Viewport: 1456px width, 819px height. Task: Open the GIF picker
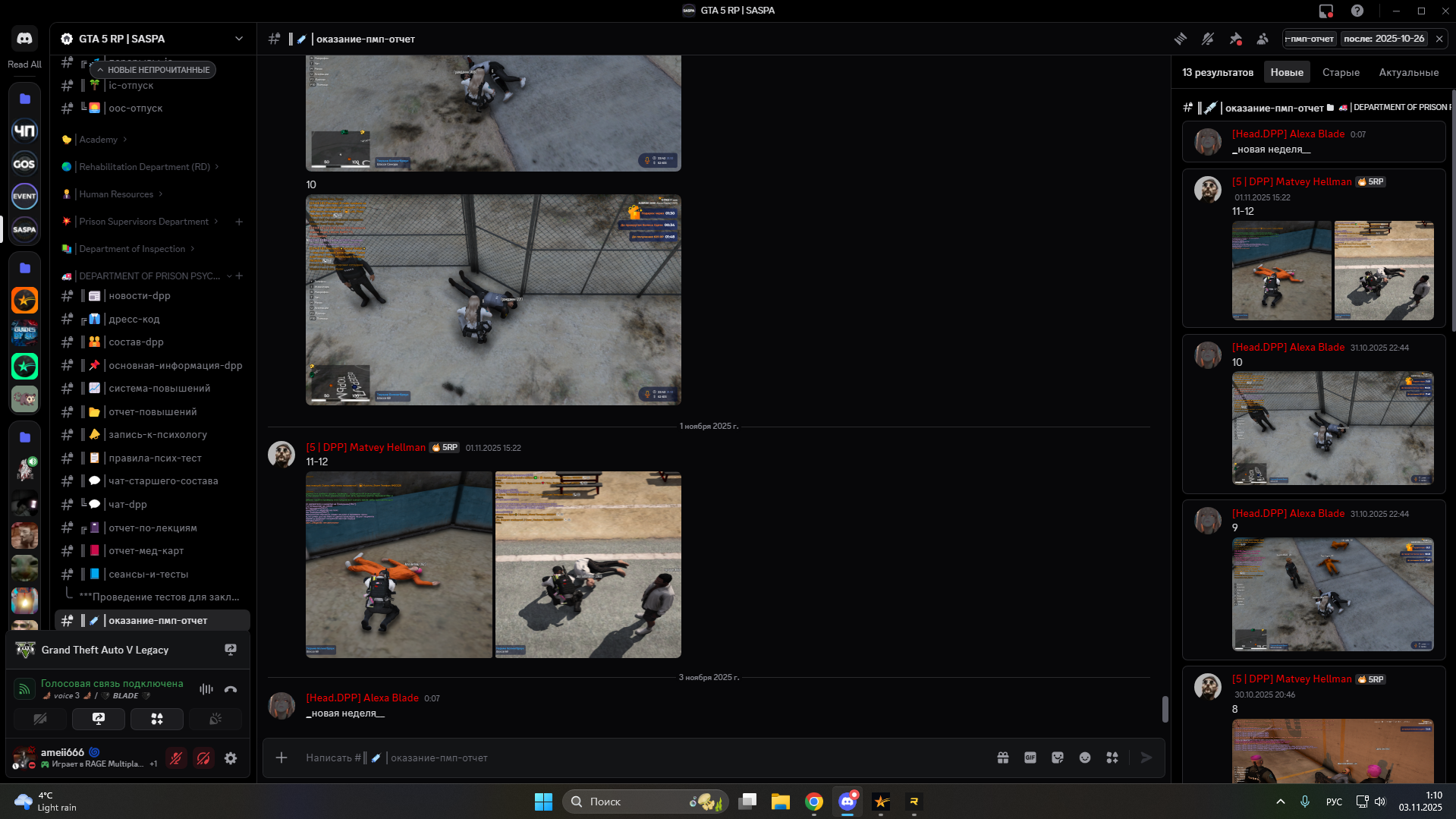pos(1030,758)
